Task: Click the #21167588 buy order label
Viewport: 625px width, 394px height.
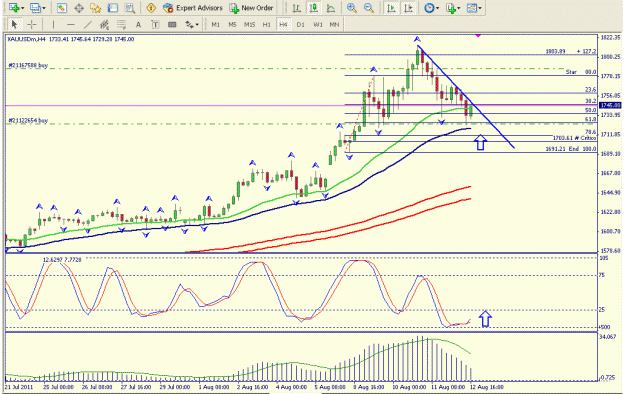Action: click(x=28, y=65)
